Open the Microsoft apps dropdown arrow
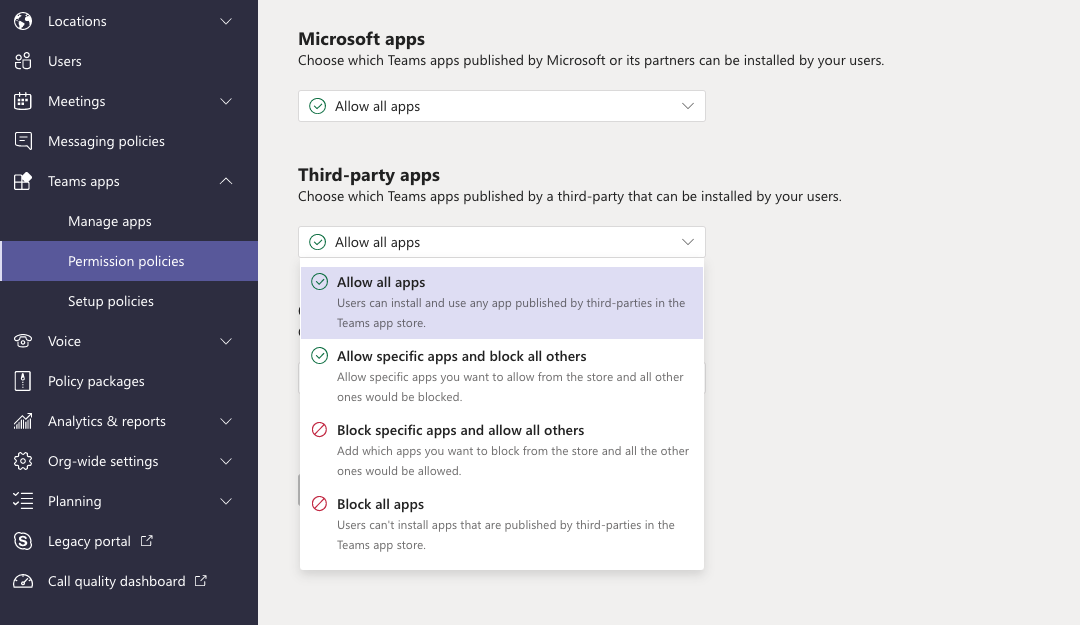The width and height of the screenshot is (1080, 625). (687, 106)
